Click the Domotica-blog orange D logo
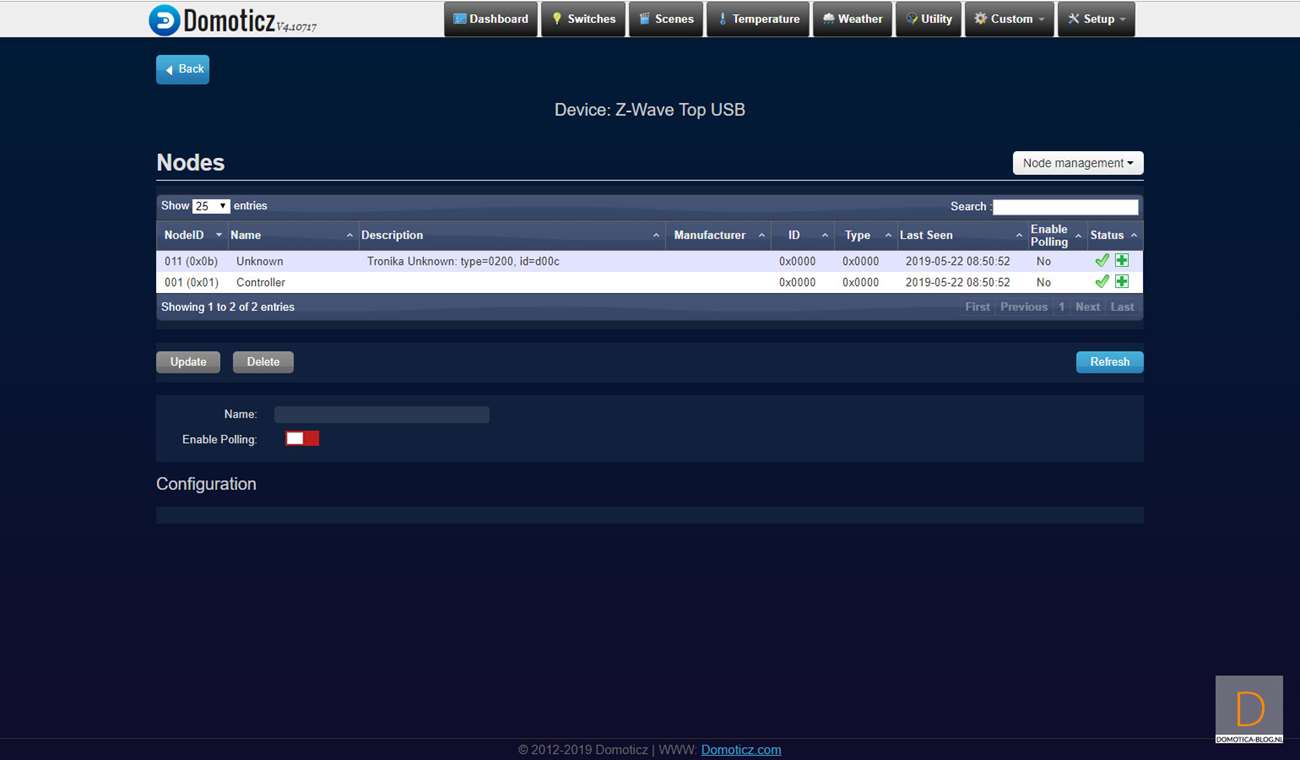Viewport: 1300px width, 760px height. click(x=1249, y=709)
